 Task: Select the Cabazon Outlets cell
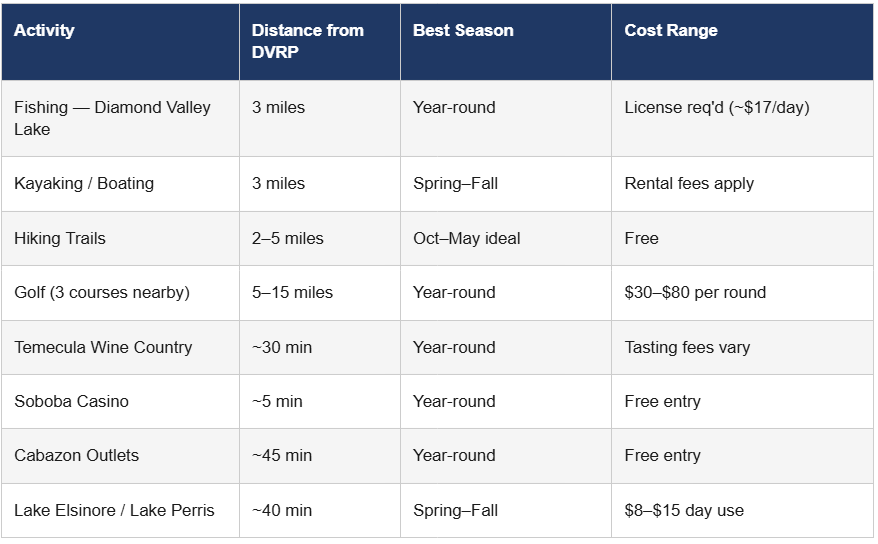tap(77, 456)
